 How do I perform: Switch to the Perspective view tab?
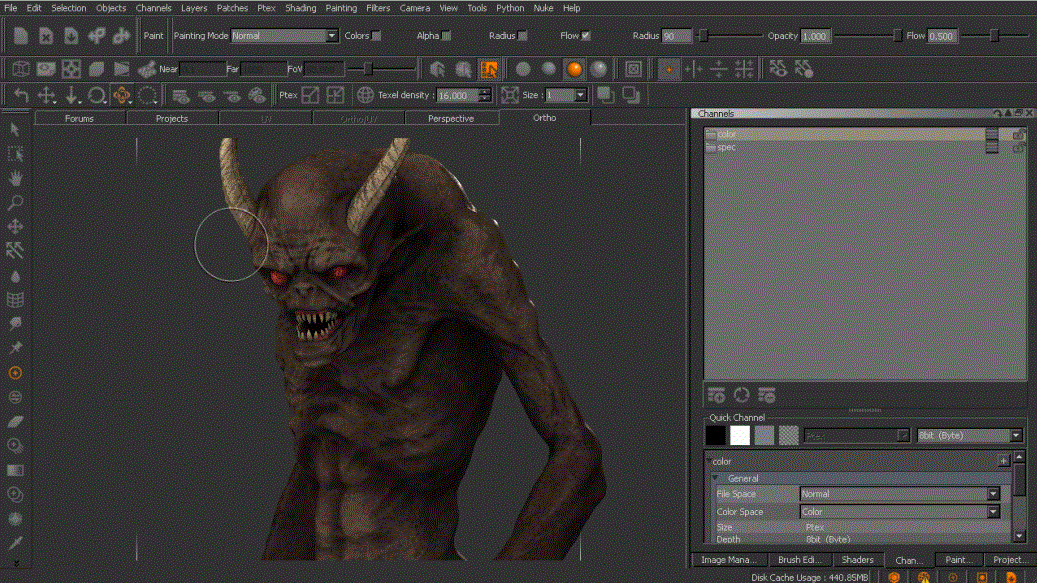[x=451, y=118]
